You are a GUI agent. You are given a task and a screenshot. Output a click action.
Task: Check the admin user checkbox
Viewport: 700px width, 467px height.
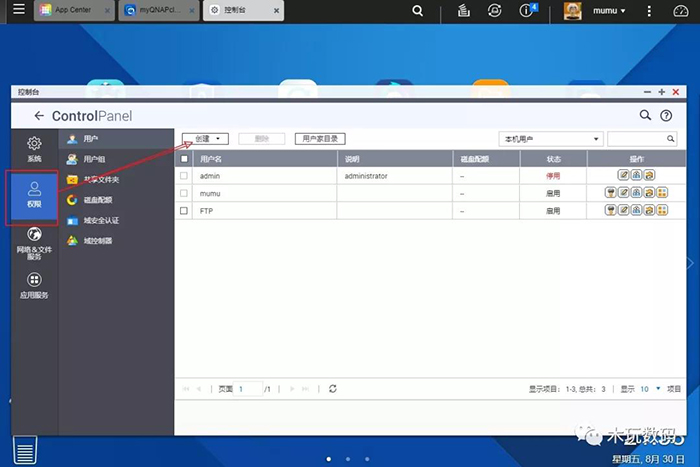184,175
